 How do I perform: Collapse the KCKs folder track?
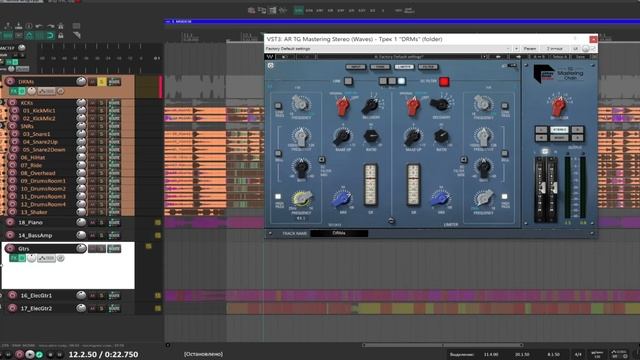(2, 102)
